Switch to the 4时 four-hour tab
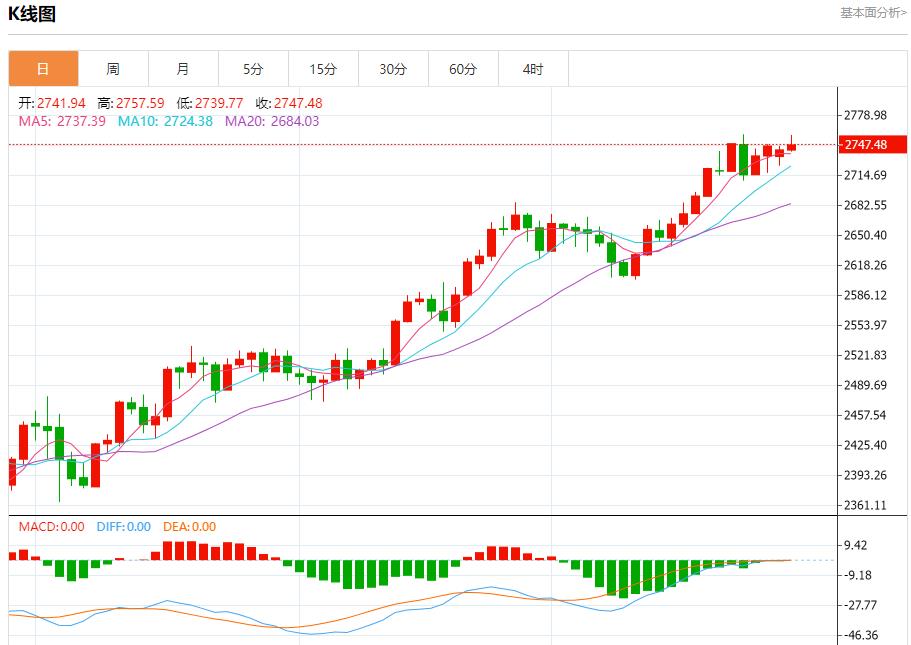Viewport: 911px width, 645px height. tap(533, 69)
